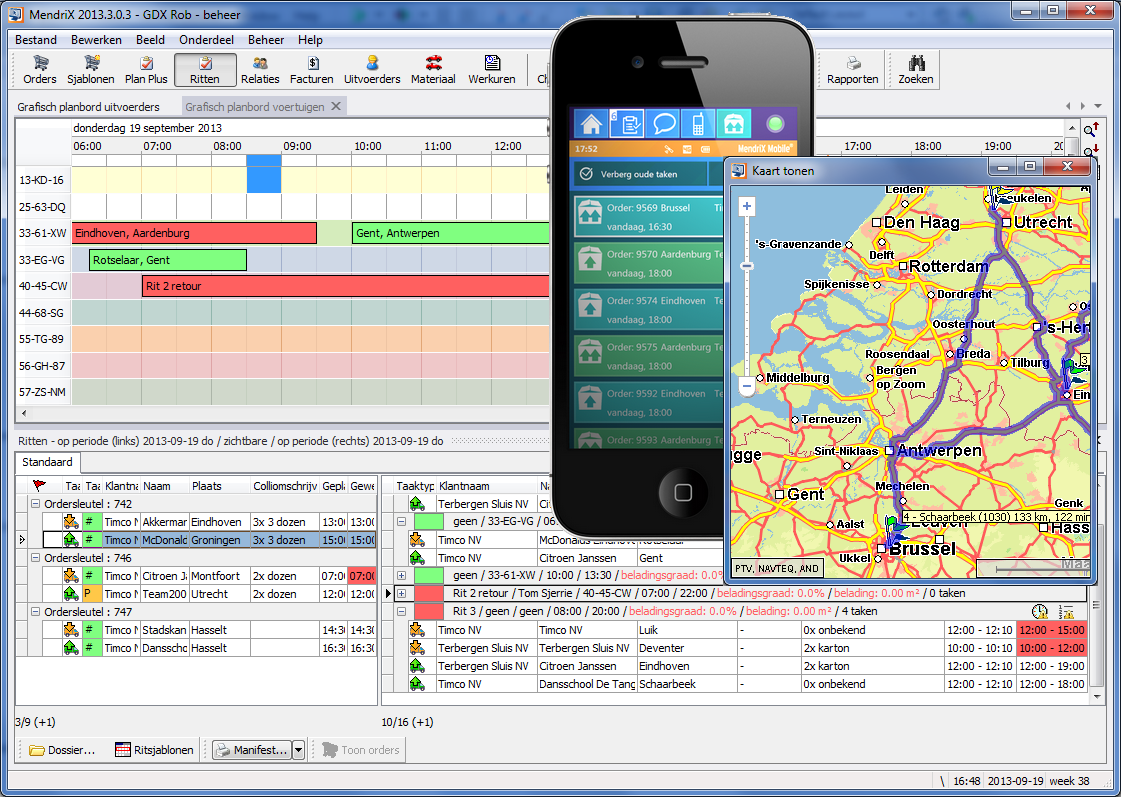Collapse the Ordersleutel 742 group
1121x797 pixels.
point(36,504)
